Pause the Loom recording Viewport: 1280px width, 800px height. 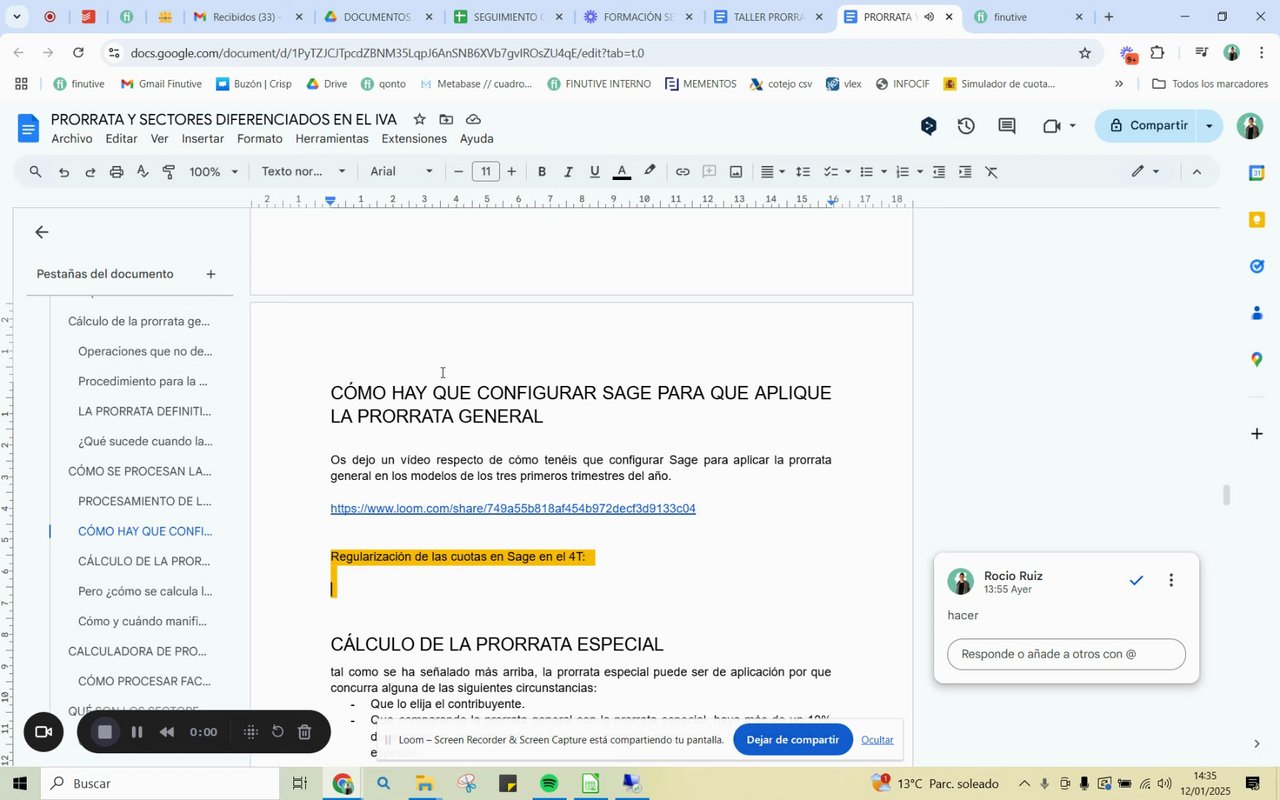click(137, 732)
